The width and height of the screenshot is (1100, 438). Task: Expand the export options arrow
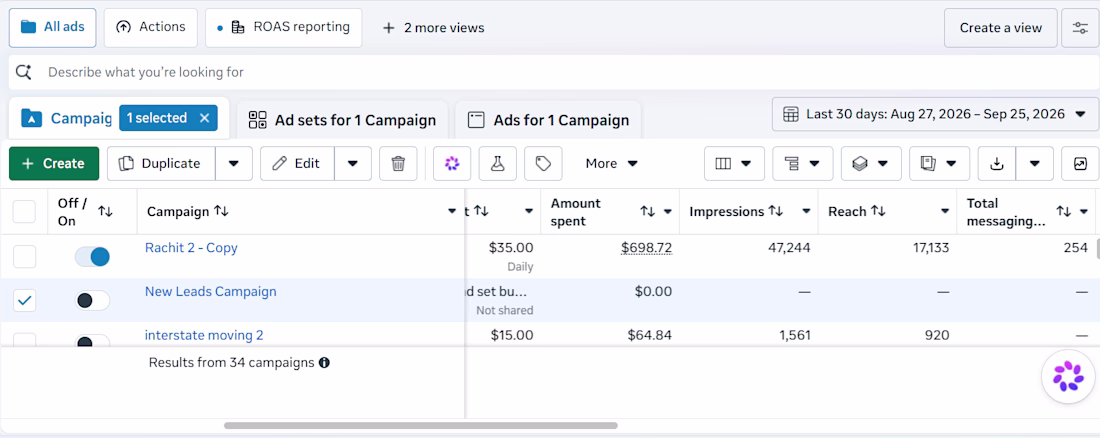[x=1035, y=164]
